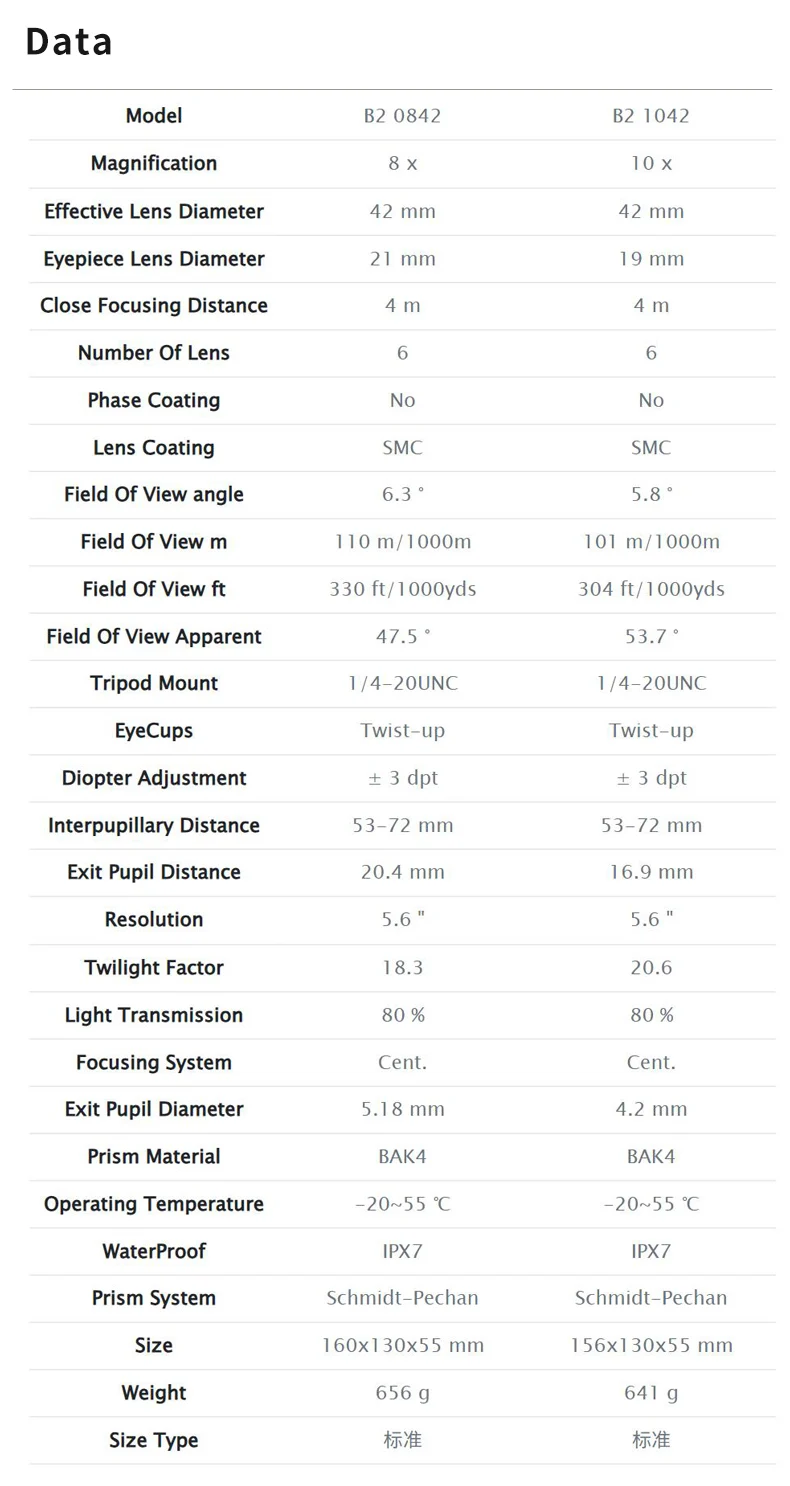Click the Diopter Adjustment label
Screen dimensions: 790x1486
point(154,778)
